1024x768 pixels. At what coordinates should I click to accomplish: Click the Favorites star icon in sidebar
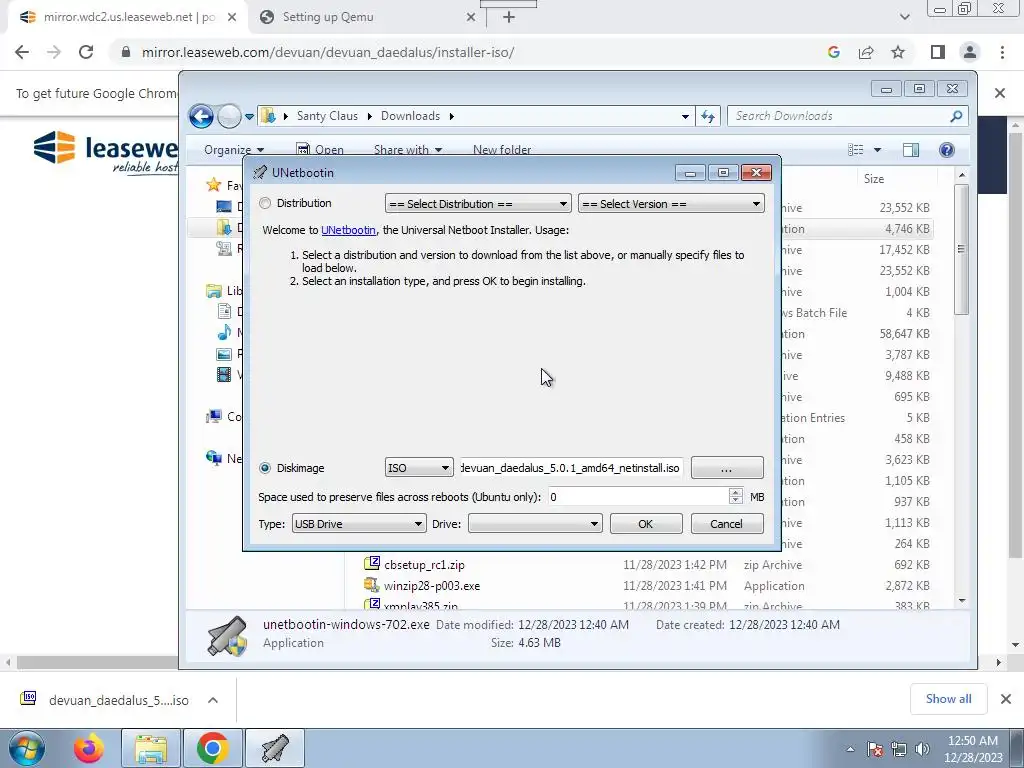click(x=214, y=185)
